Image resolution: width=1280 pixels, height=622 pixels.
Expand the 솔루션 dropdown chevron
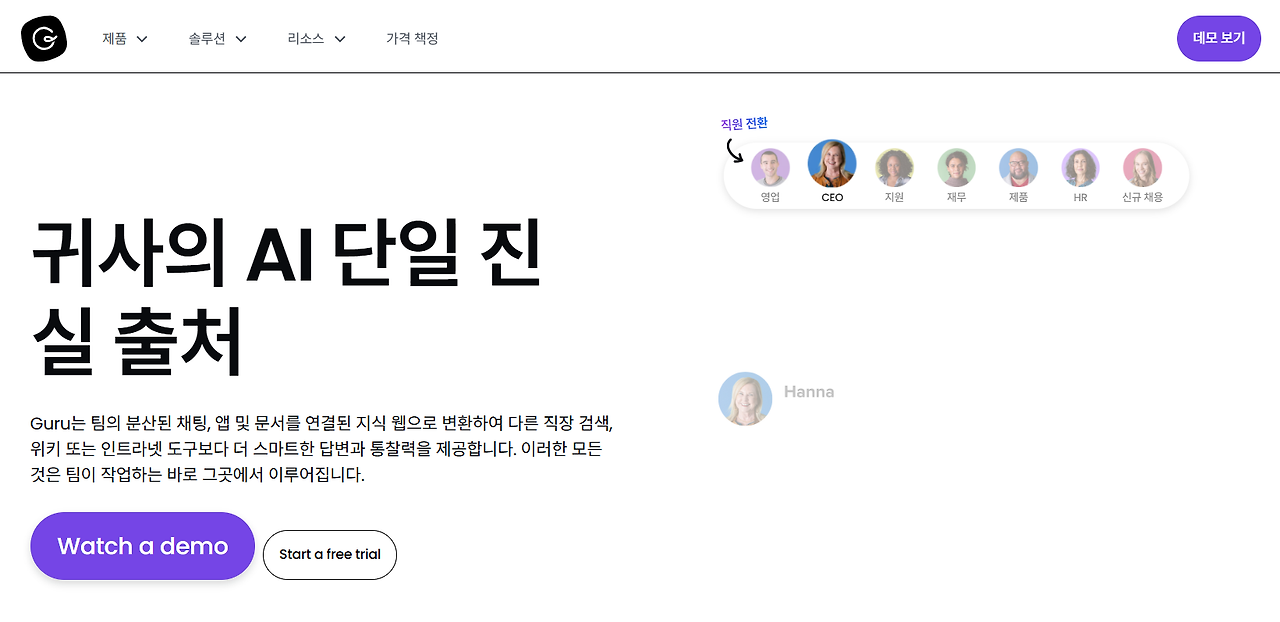click(x=241, y=39)
